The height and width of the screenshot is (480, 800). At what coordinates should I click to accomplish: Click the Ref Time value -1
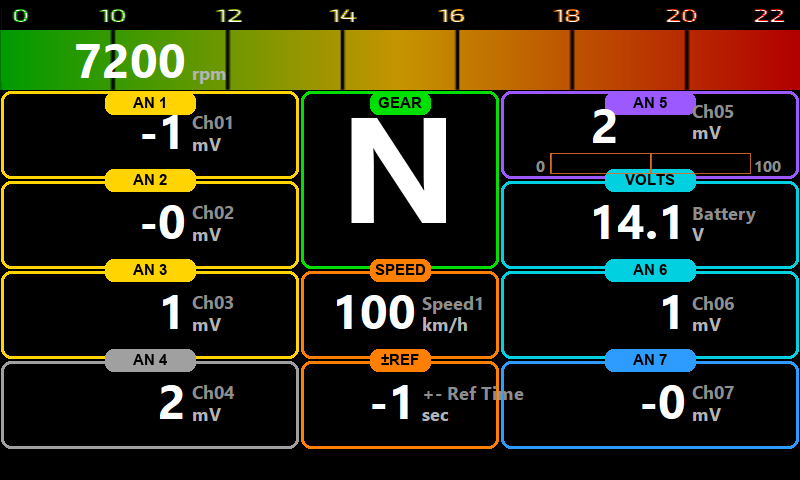391,402
